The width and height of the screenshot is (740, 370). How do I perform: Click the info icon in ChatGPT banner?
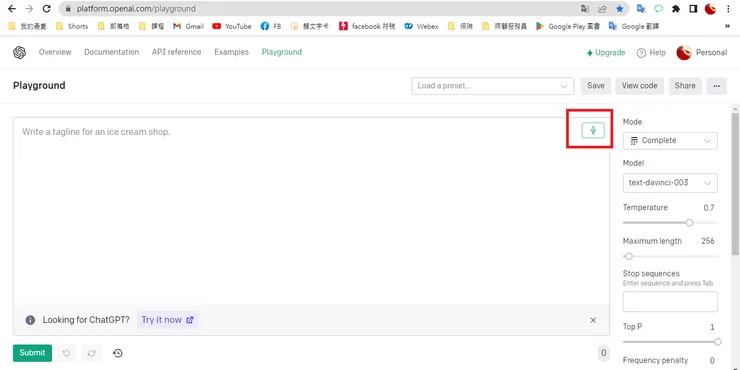click(30, 320)
